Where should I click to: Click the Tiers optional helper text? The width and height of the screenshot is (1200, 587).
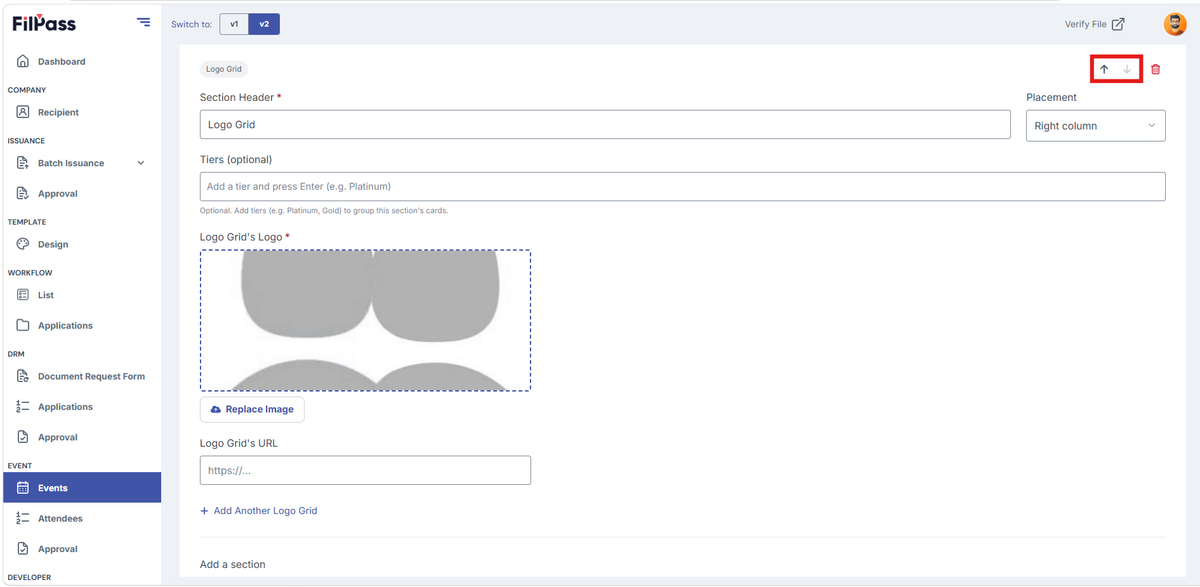coord(324,211)
